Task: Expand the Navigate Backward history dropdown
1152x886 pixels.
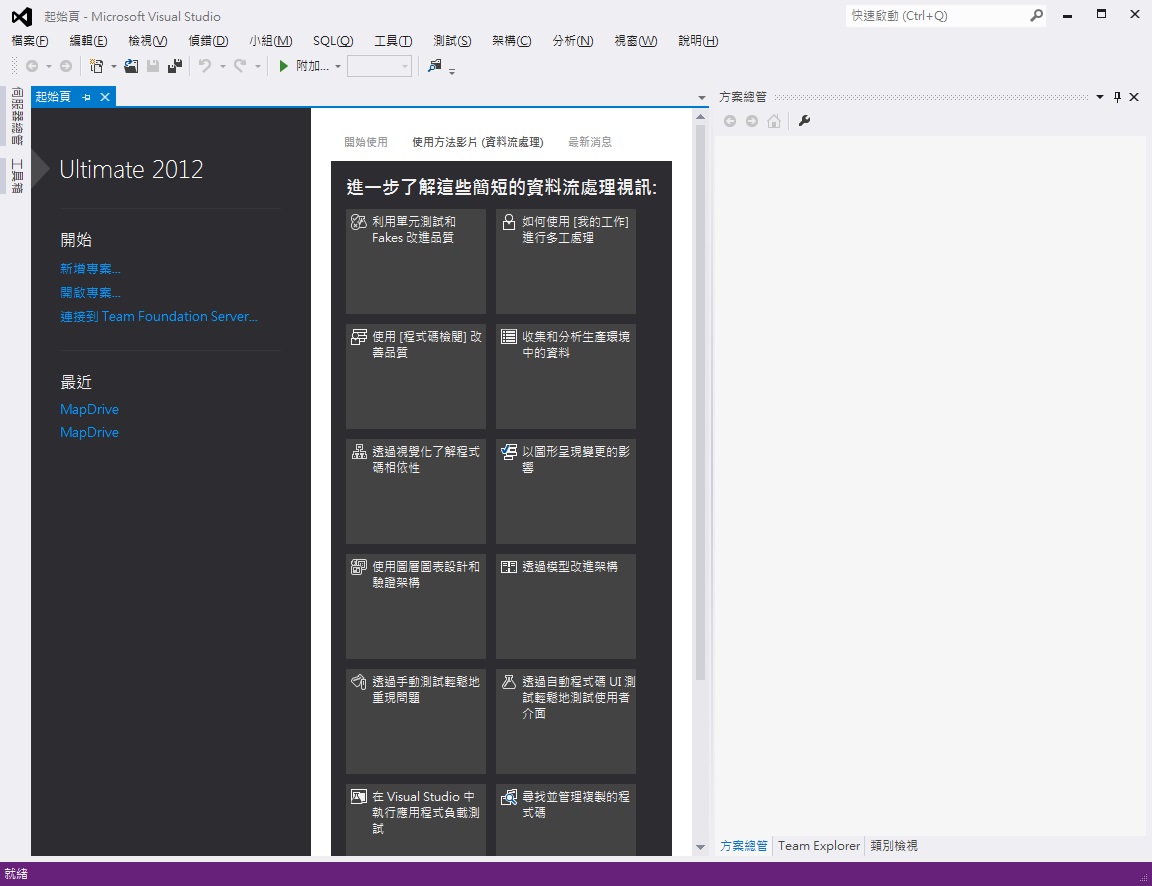Action: coord(48,67)
